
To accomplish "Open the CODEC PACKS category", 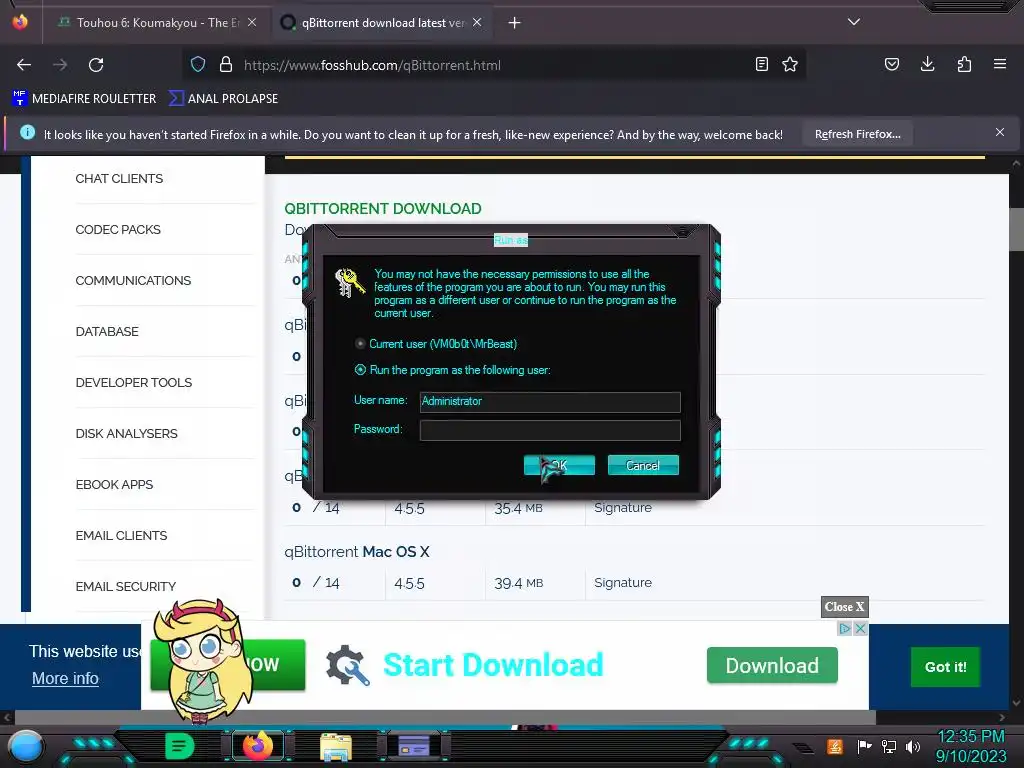I will coord(118,229).
